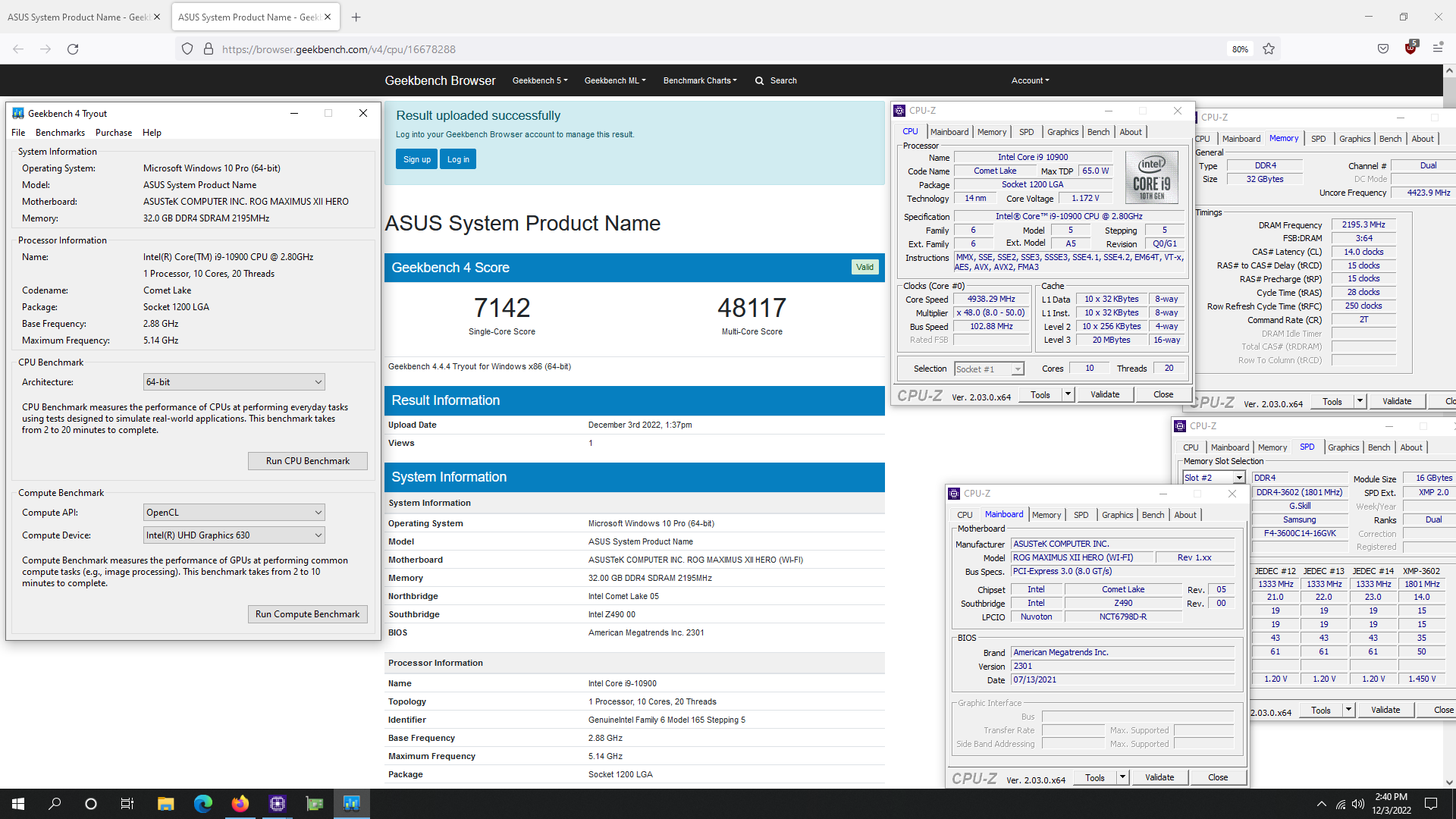Open the File menu in Geekbench 4
1456x819 pixels.
tap(18, 133)
